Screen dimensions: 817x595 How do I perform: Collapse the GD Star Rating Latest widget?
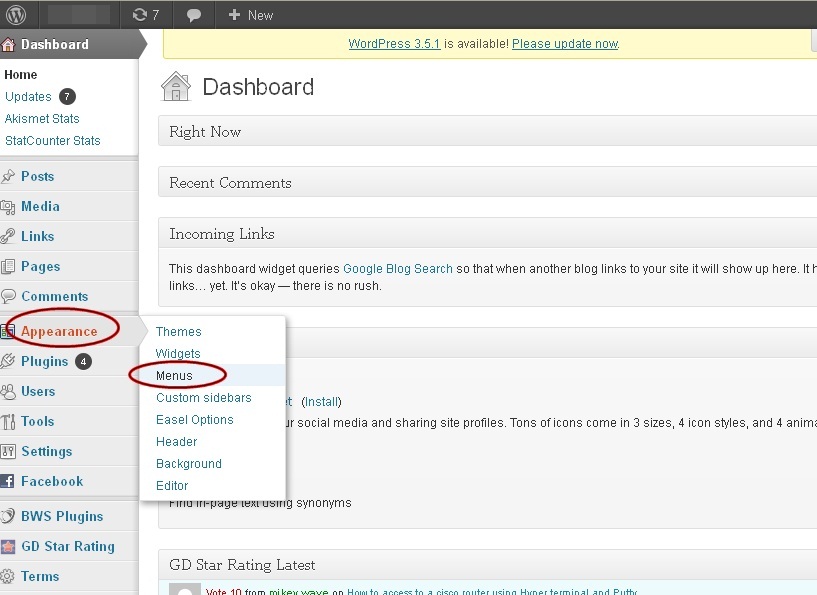click(487, 565)
